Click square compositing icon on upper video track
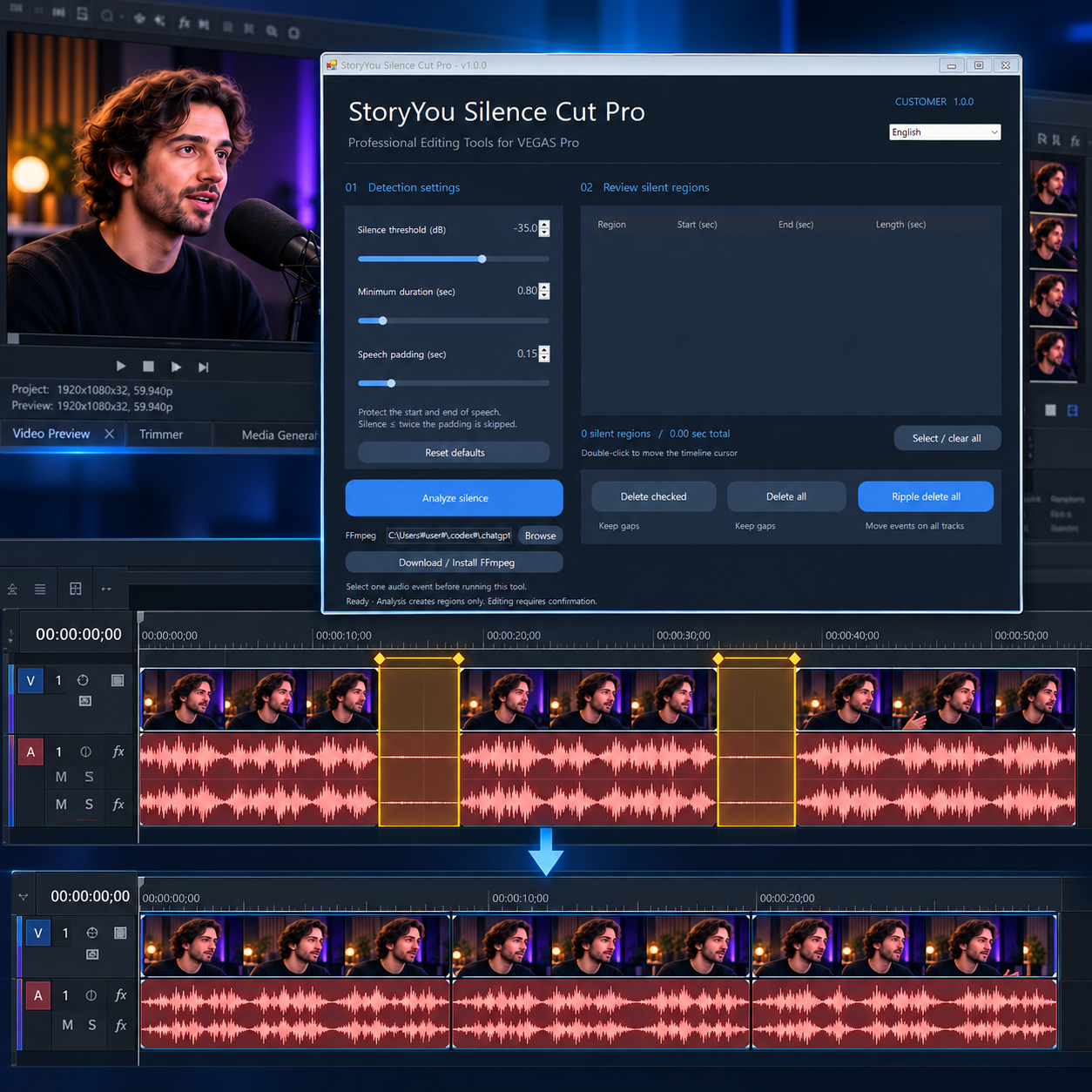The image size is (1092, 1092). click(x=118, y=680)
